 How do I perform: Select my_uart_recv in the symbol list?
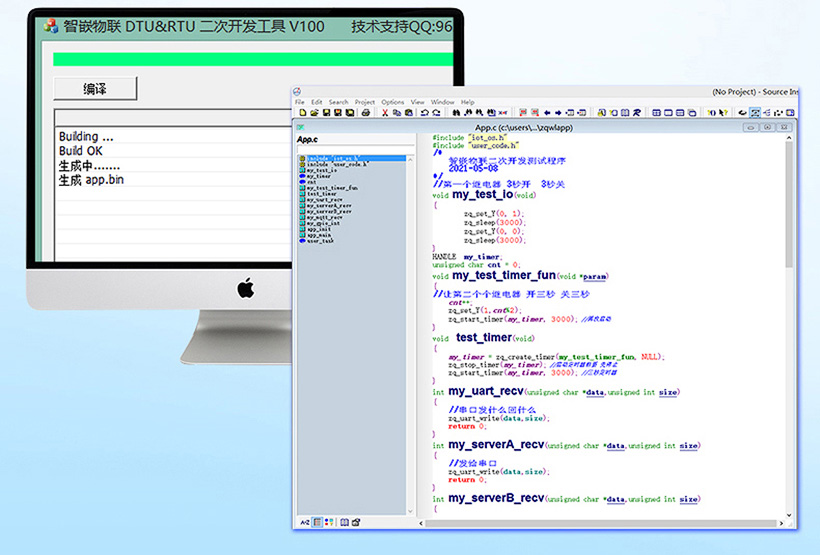(324, 200)
